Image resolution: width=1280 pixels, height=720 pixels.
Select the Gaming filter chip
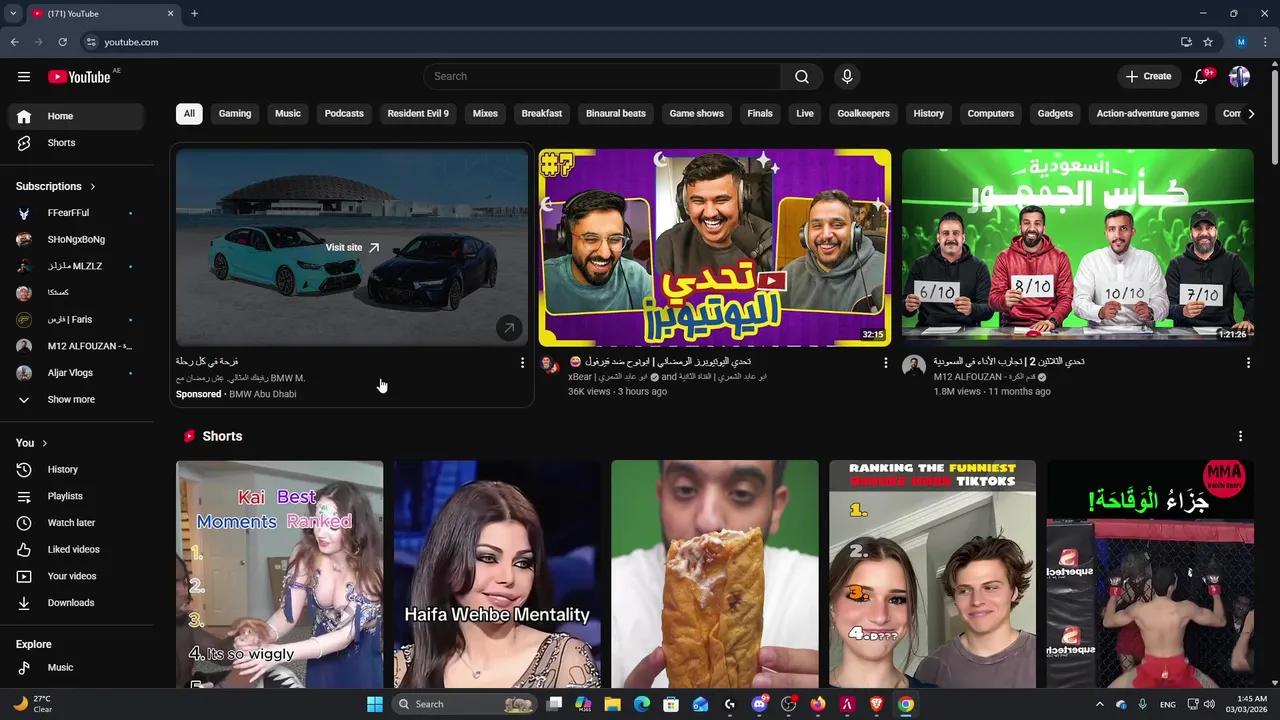point(235,114)
